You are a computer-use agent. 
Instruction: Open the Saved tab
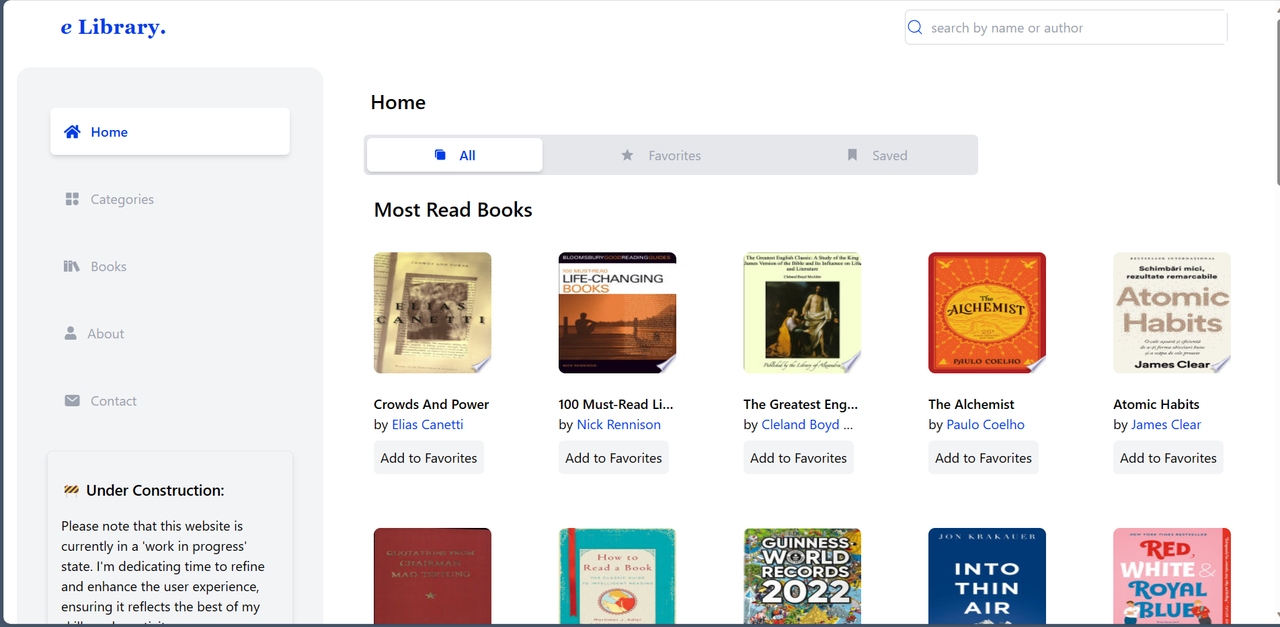(x=877, y=155)
